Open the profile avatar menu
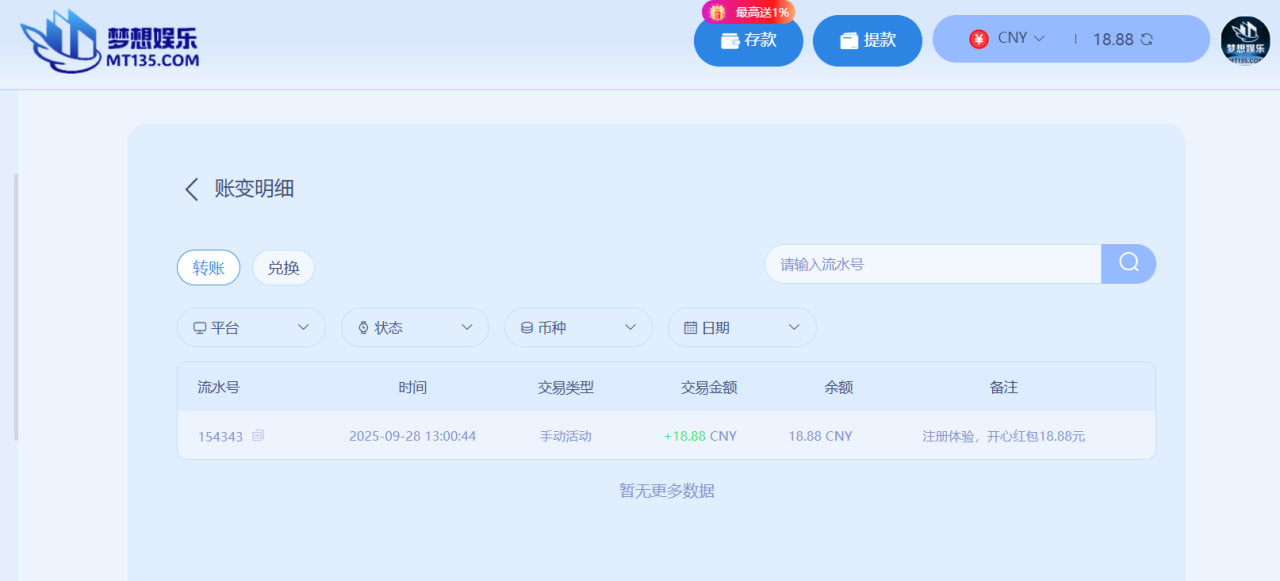The width and height of the screenshot is (1280, 581). coord(1245,41)
